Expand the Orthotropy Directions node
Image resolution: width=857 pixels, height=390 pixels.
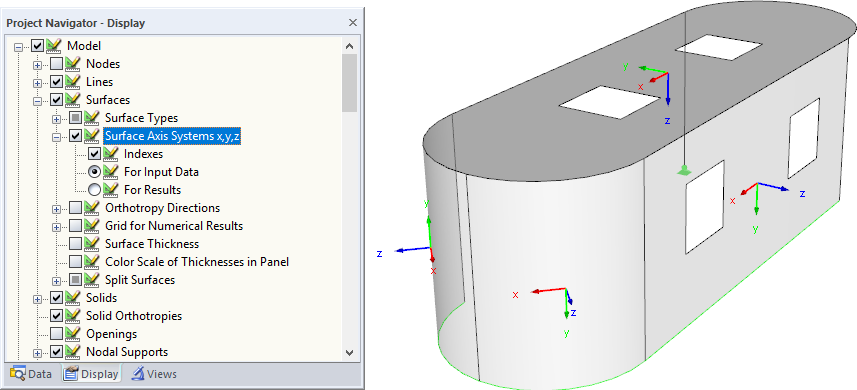pyautogui.click(x=56, y=210)
